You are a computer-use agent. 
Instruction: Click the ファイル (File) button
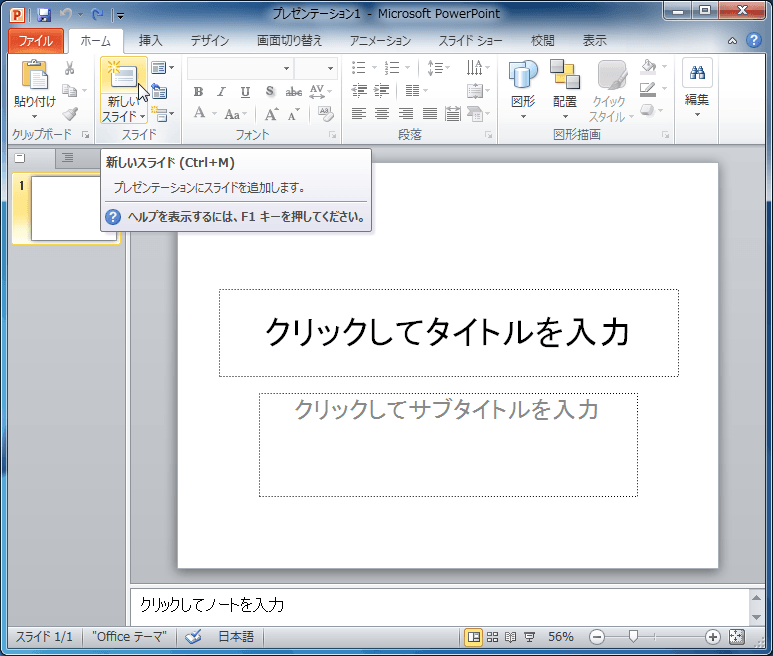tap(37, 41)
